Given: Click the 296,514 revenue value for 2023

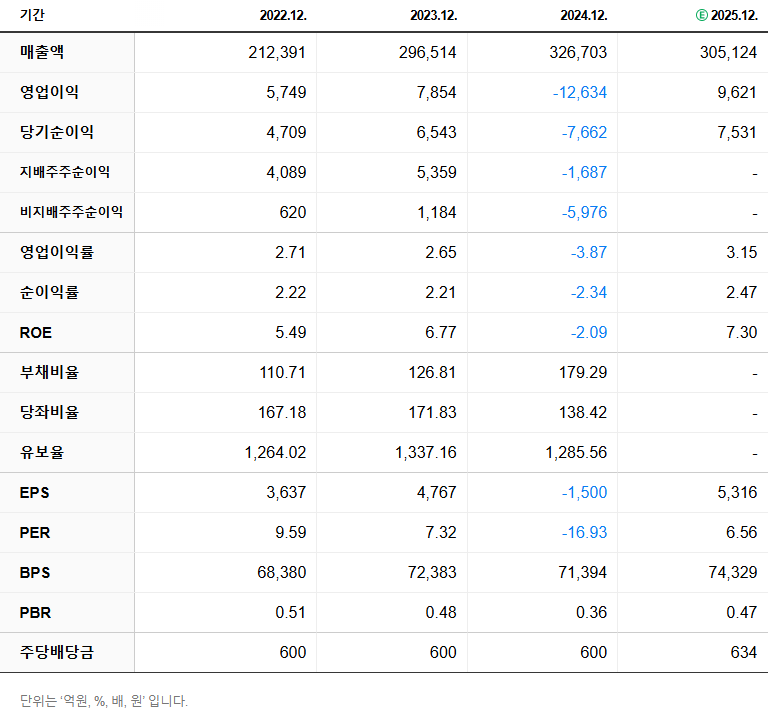Looking at the screenshot, I should click(x=428, y=52).
